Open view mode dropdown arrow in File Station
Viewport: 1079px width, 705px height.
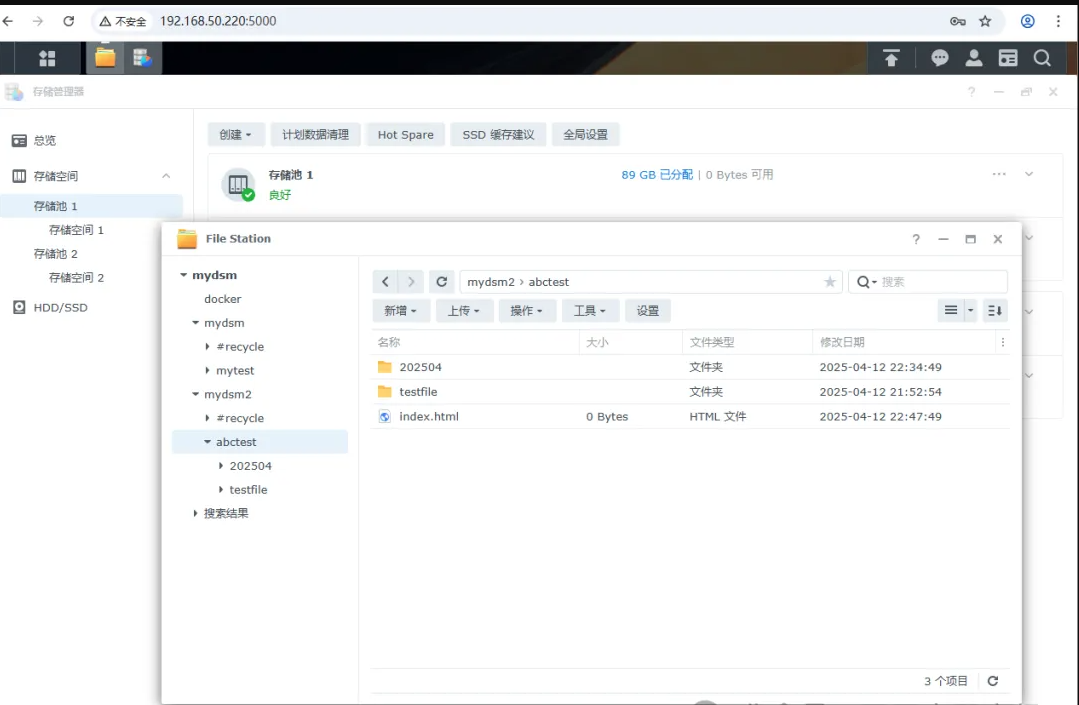(970, 311)
